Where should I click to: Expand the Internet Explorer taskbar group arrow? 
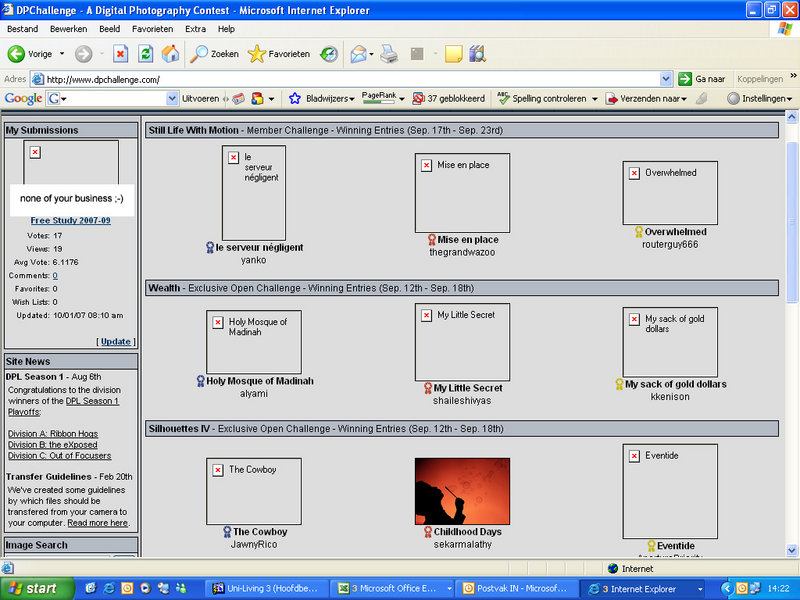coord(699,589)
